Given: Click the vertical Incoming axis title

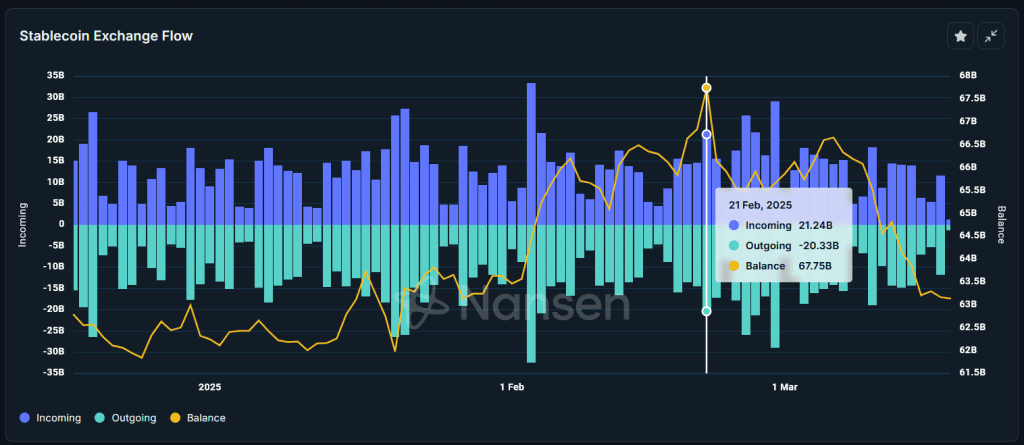Looking at the screenshot, I should (23, 224).
